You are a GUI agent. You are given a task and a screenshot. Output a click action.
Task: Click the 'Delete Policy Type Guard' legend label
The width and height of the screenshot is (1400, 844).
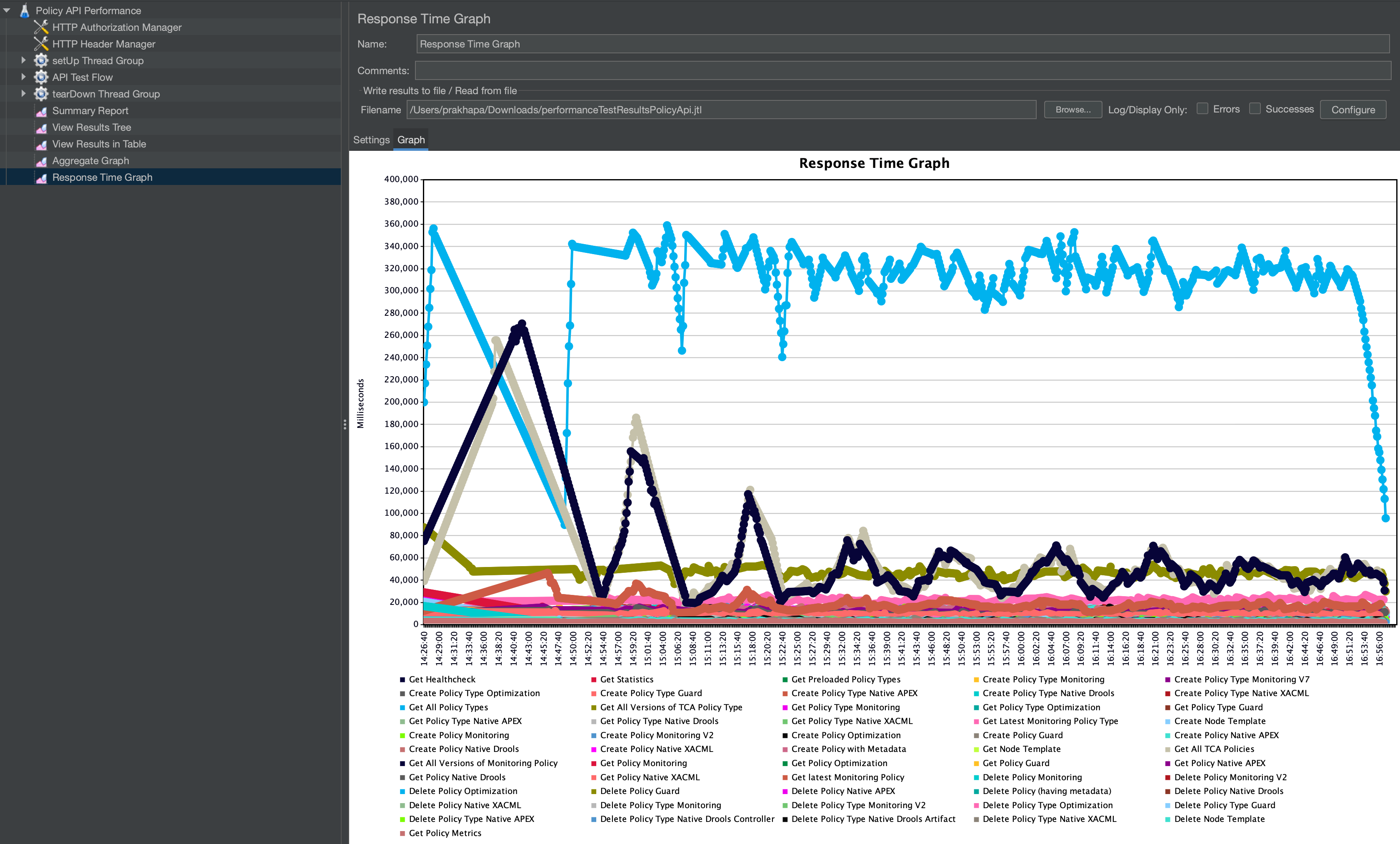tap(1225, 805)
